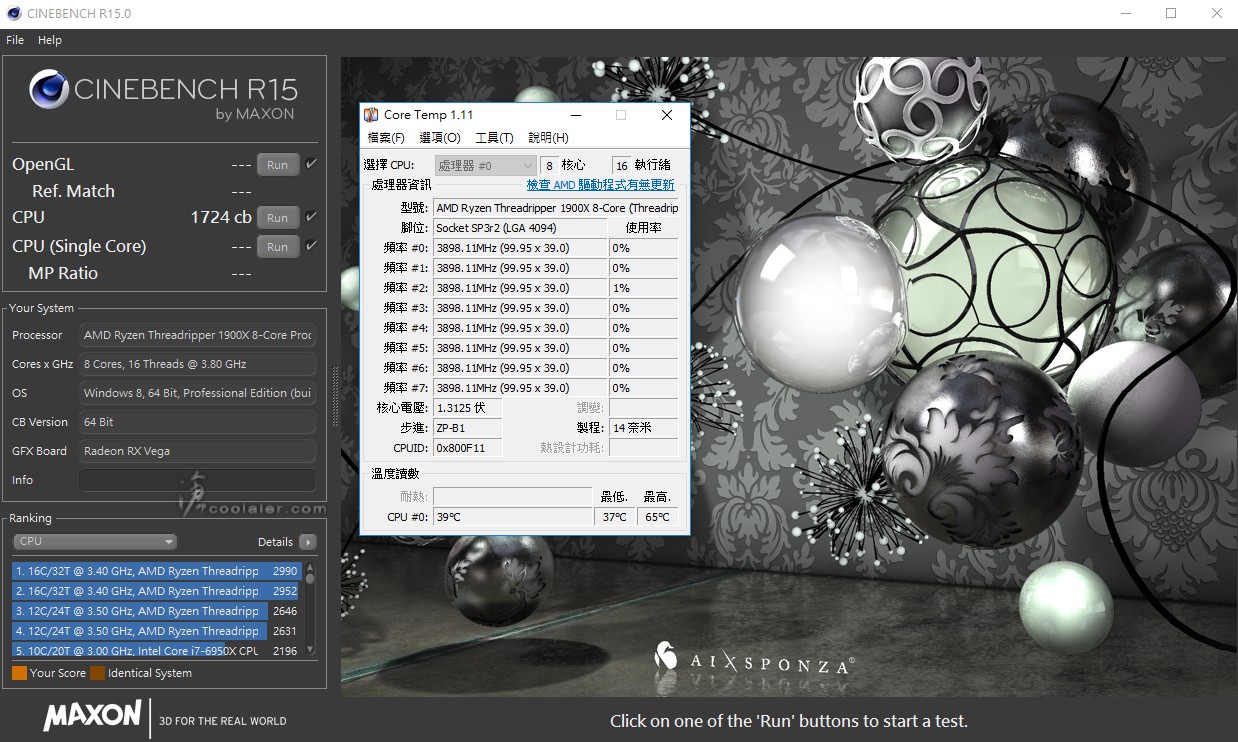Image resolution: width=1238 pixels, height=742 pixels.
Task: Run the OpenGL benchmark
Action: (x=278, y=165)
